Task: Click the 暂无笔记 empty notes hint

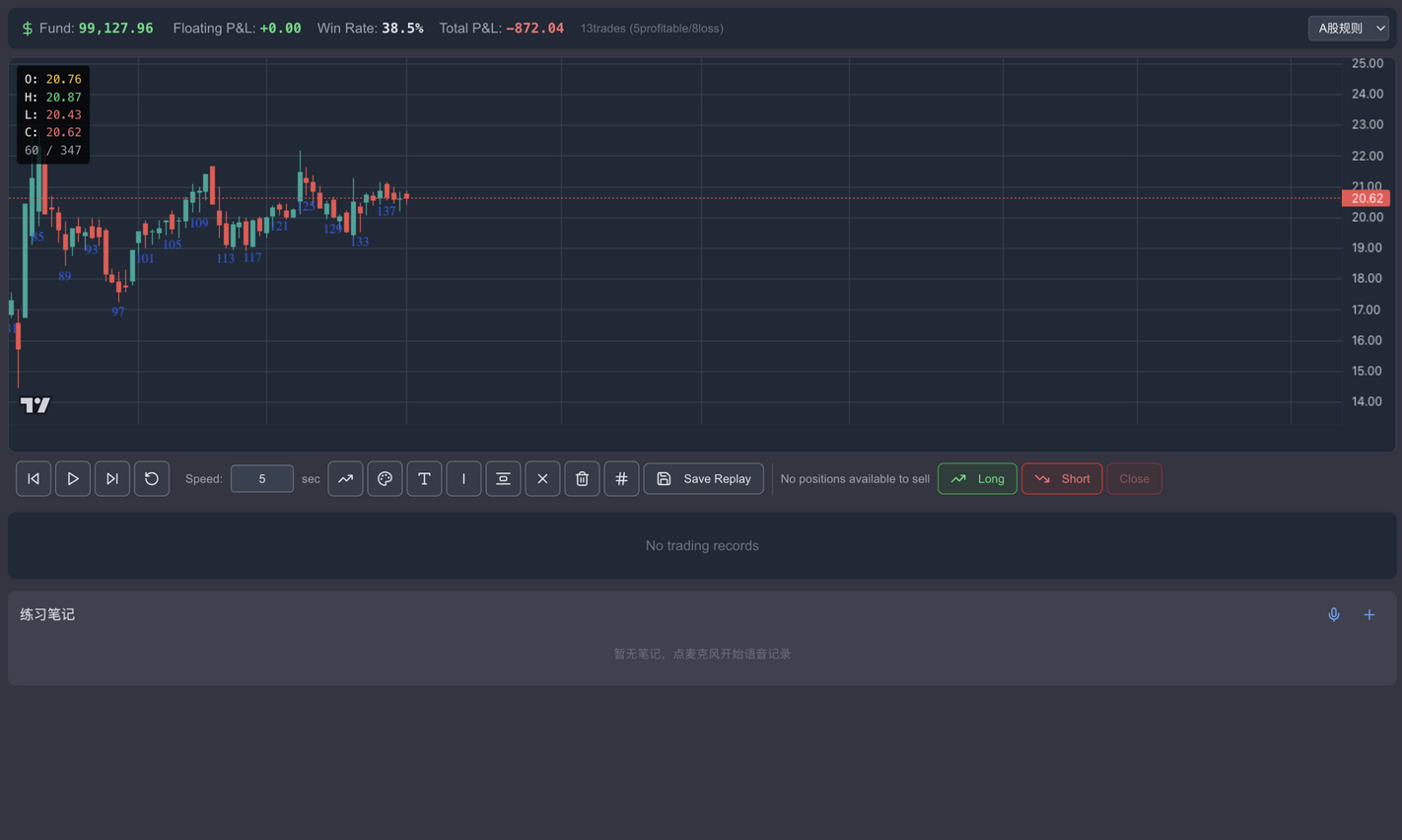Action: pos(702,654)
